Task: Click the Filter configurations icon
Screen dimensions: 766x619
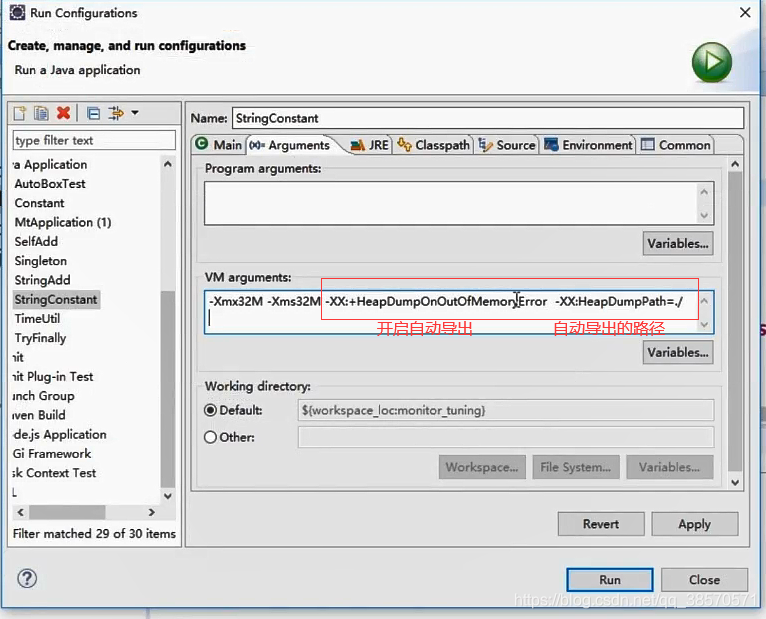Action: click(x=116, y=113)
